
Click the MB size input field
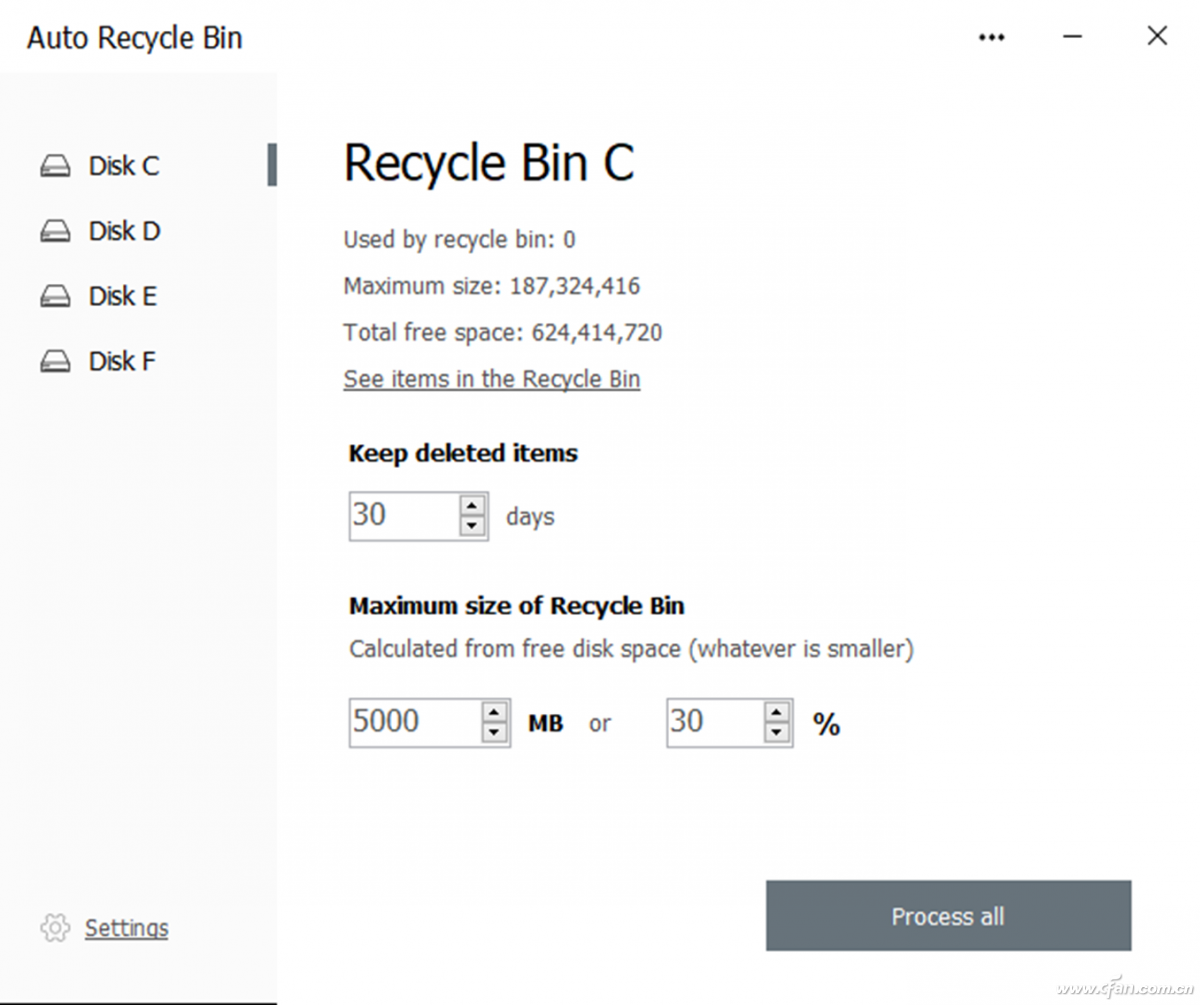pos(414,722)
